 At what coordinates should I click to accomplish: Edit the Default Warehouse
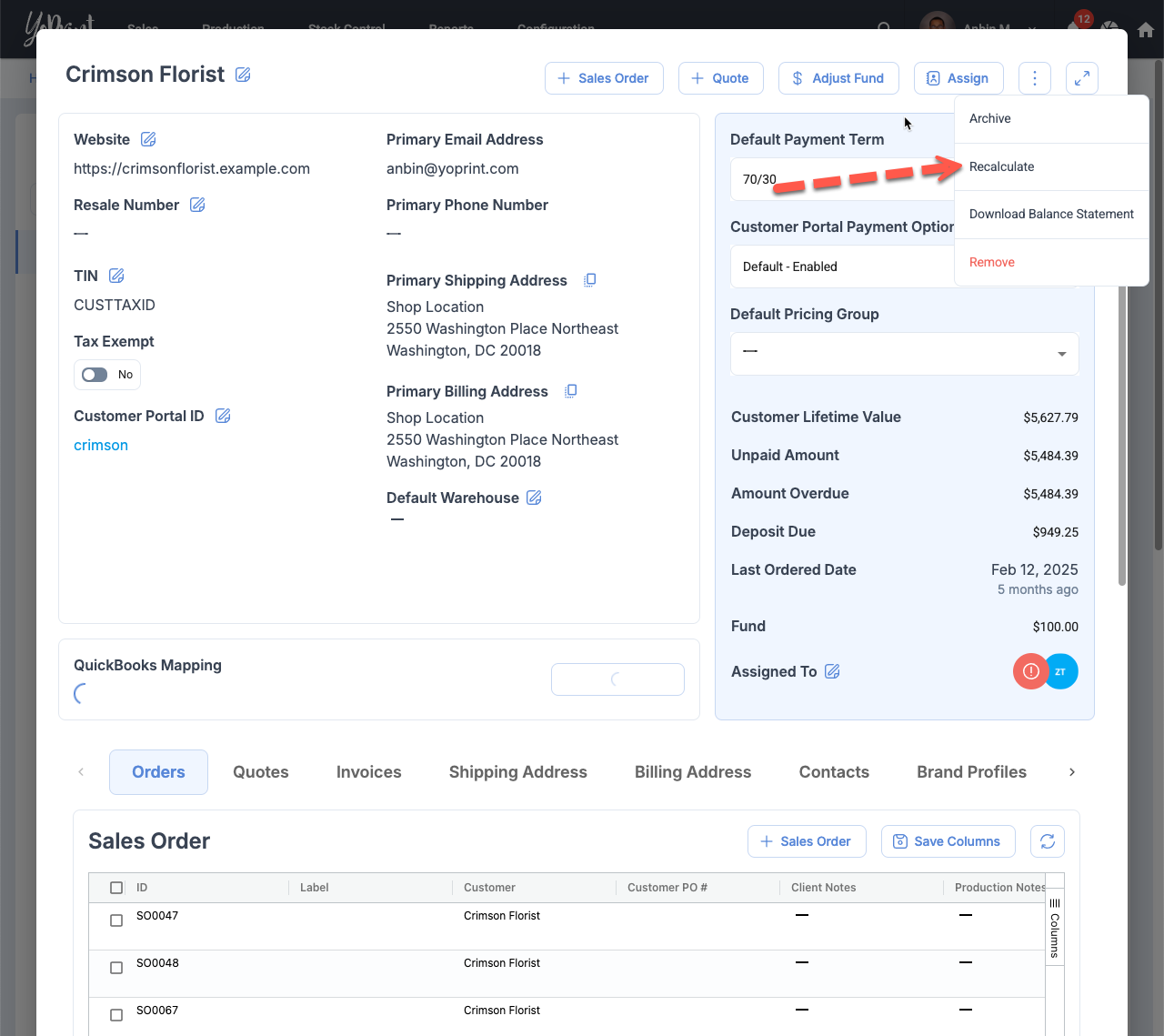coord(535,498)
